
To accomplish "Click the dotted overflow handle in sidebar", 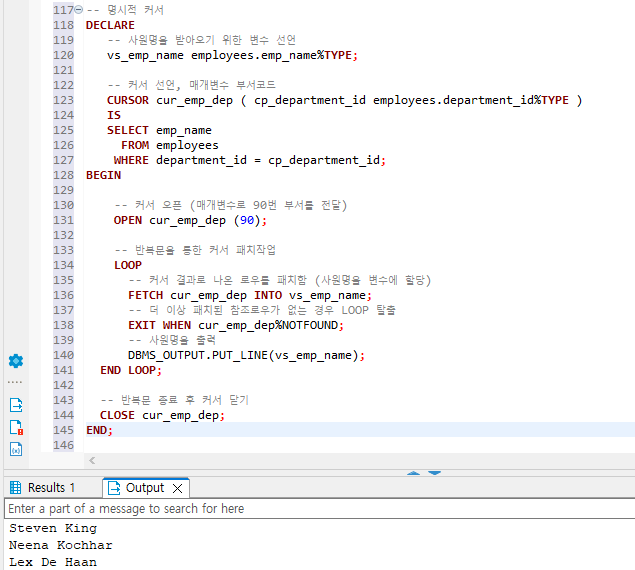I will [x=15, y=382].
